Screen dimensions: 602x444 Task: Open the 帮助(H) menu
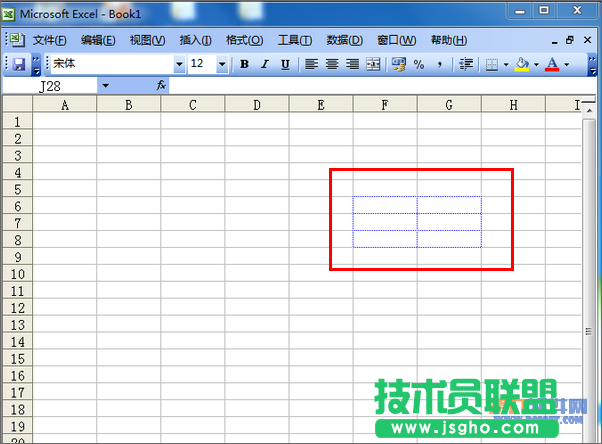click(449, 40)
